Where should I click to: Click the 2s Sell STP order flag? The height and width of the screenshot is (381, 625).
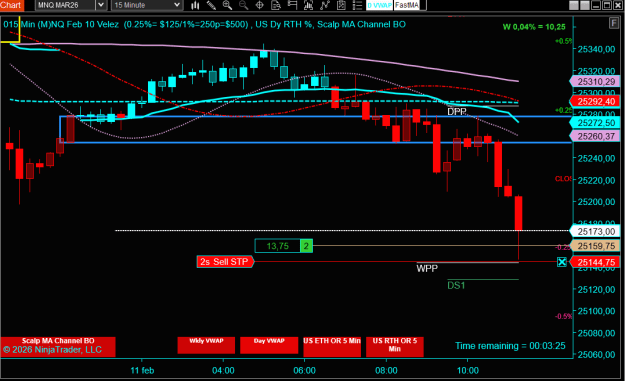point(225,262)
